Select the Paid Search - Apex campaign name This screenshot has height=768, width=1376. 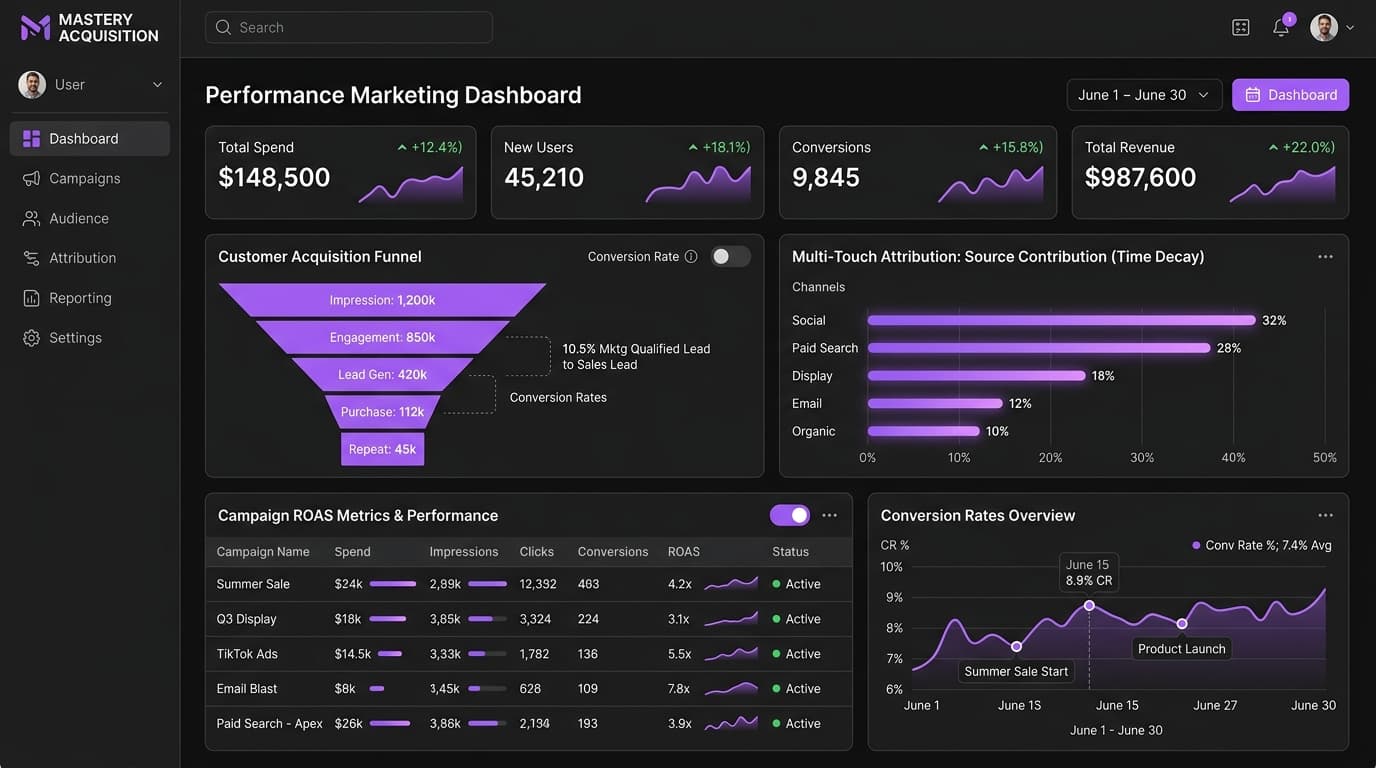pyautogui.click(x=269, y=724)
